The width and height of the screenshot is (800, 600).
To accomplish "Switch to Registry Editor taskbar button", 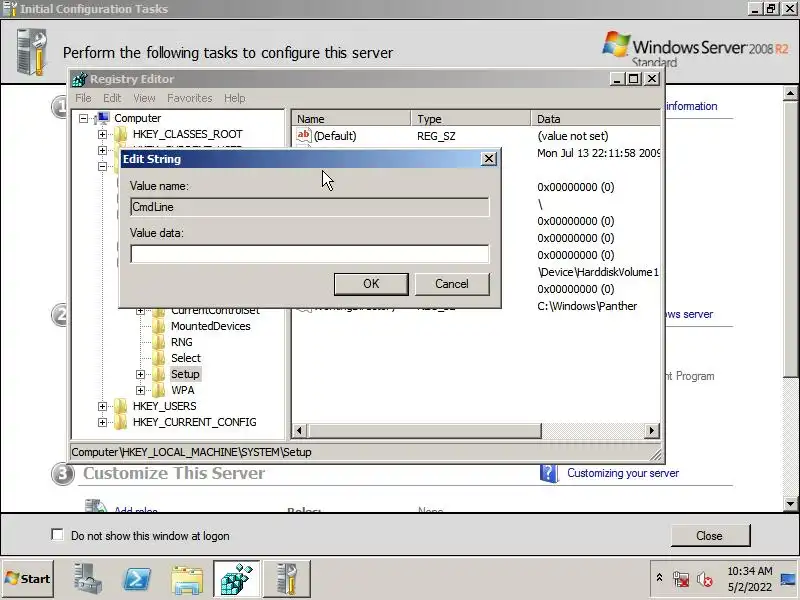I will point(237,579).
